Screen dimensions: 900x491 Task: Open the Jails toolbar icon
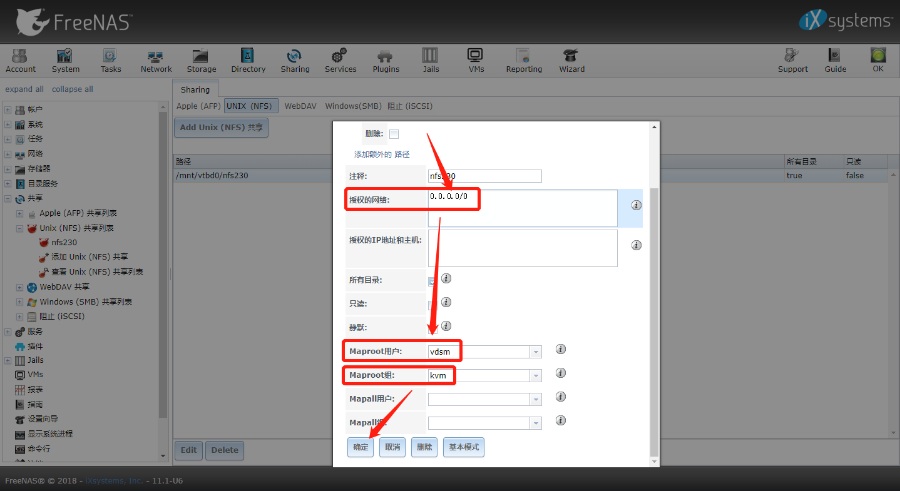click(x=430, y=60)
